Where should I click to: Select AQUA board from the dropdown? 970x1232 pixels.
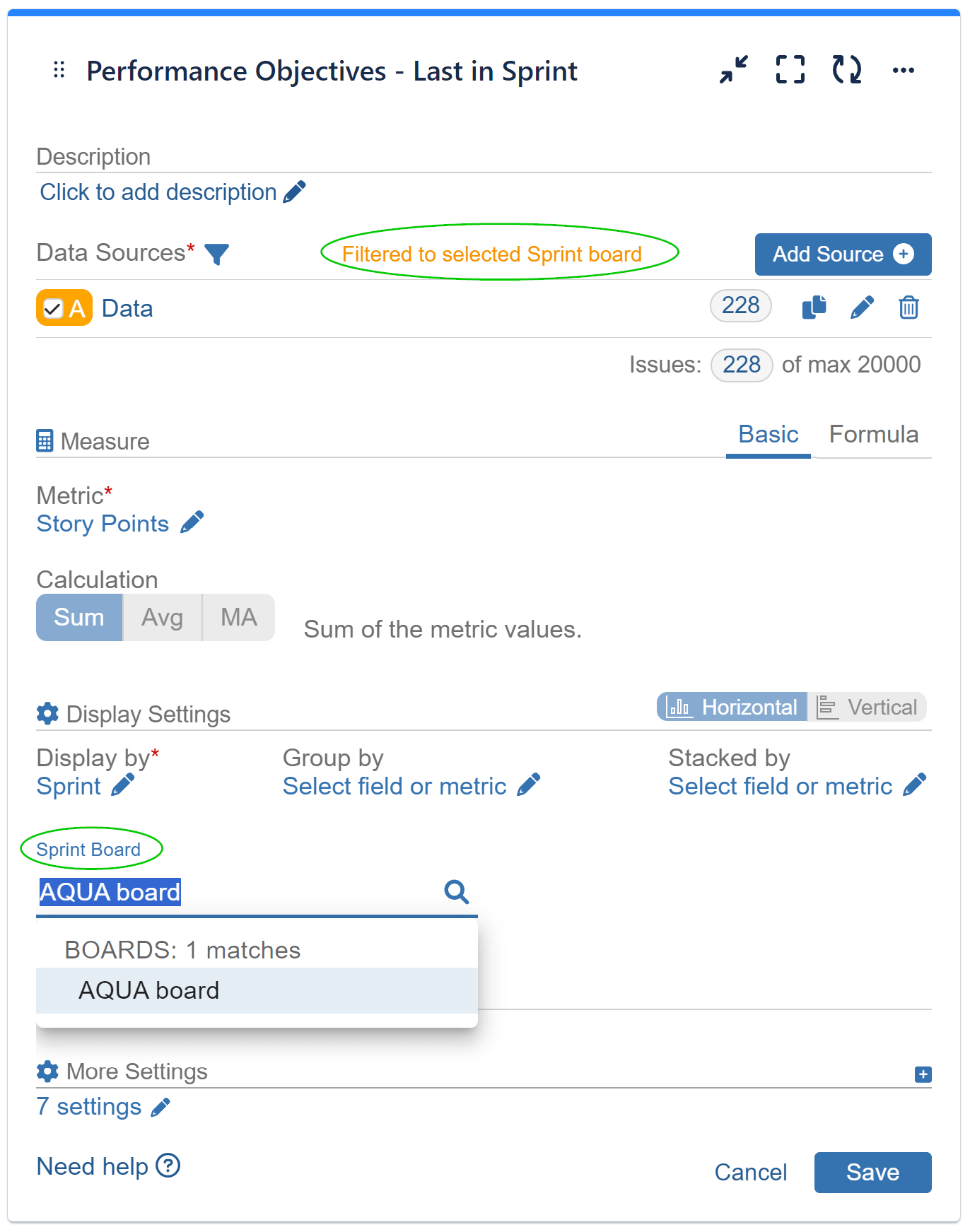coord(148,990)
